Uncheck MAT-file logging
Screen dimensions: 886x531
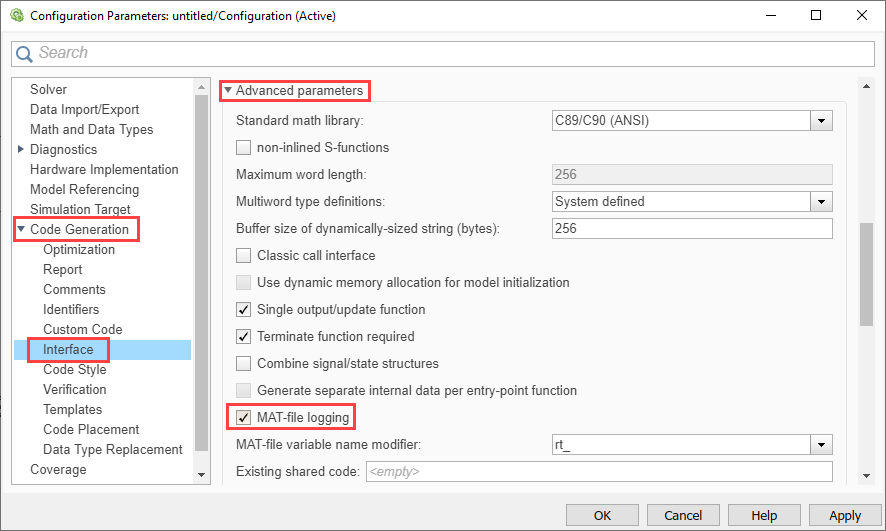click(244, 417)
